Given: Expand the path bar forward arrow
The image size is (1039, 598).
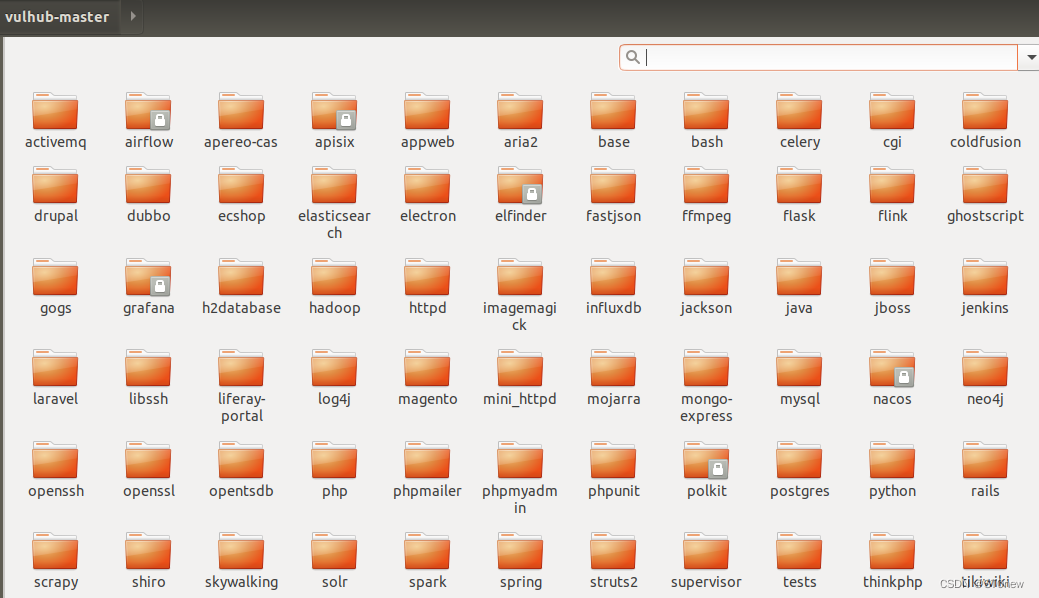Looking at the screenshot, I should (133, 16).
